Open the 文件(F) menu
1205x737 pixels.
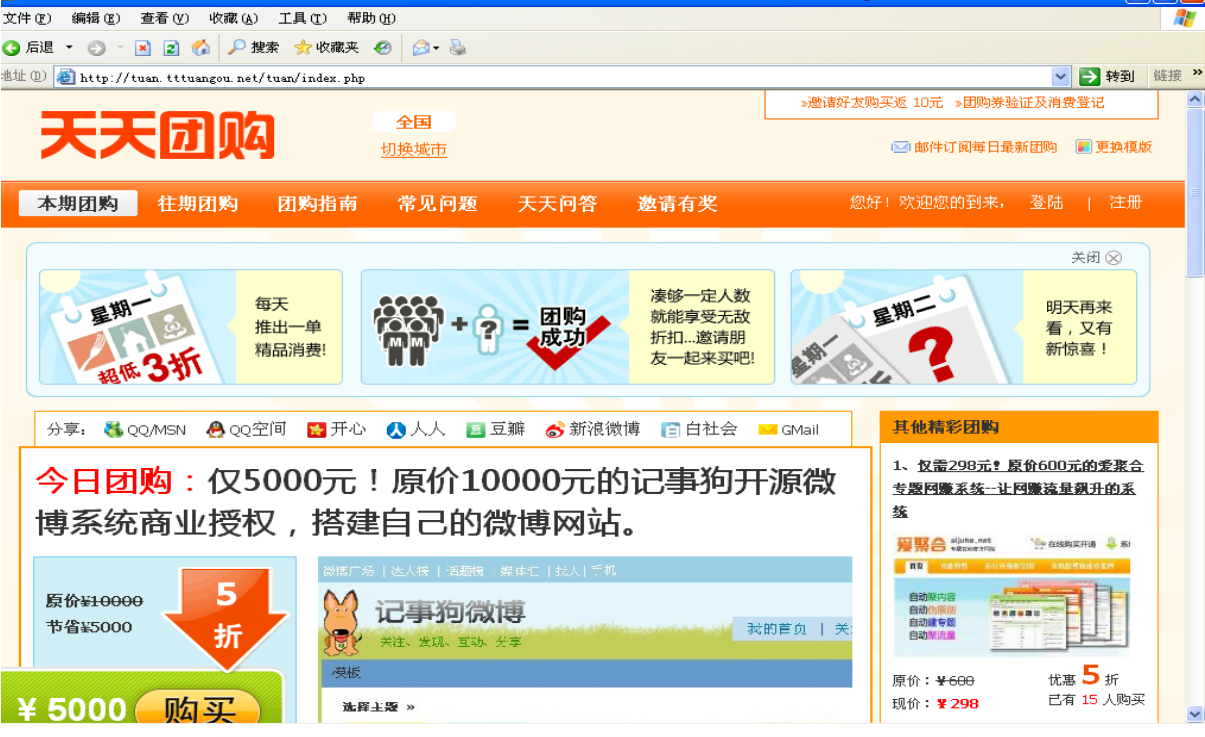point(27,18)
